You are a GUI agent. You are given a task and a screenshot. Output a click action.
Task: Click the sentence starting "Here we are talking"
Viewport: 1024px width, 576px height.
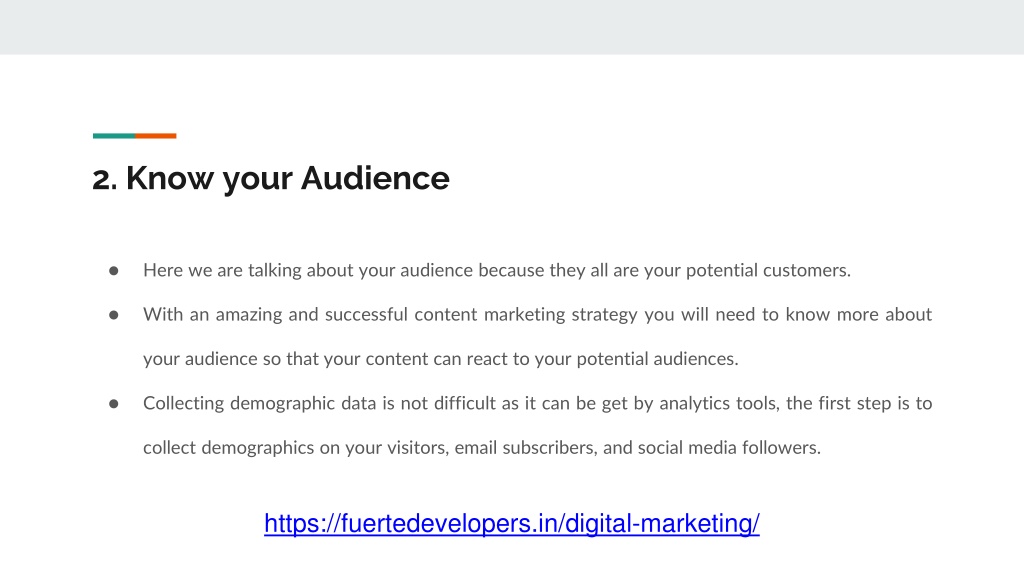(497, 270)
